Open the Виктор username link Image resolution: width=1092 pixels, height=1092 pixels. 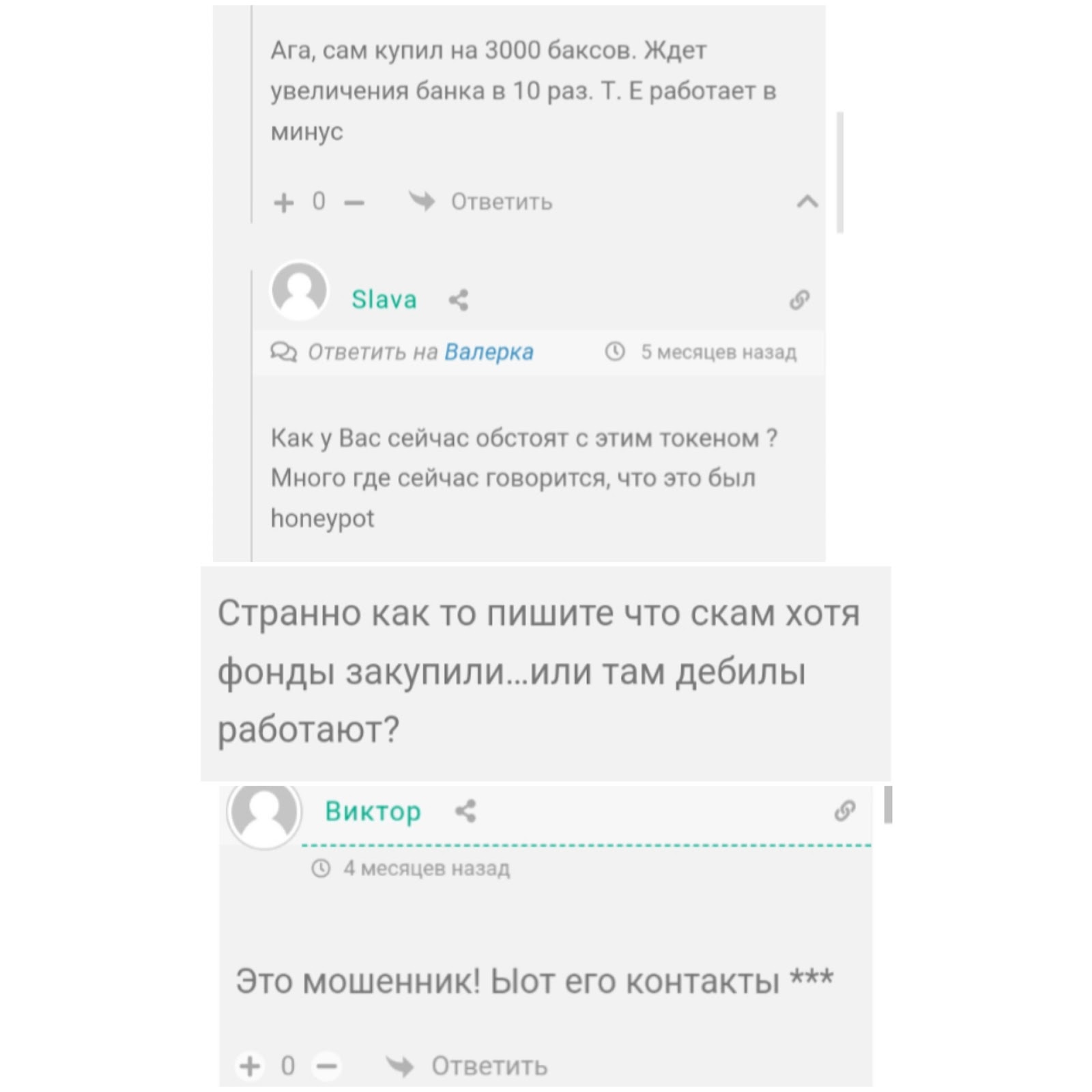click(x=373, y=811)
